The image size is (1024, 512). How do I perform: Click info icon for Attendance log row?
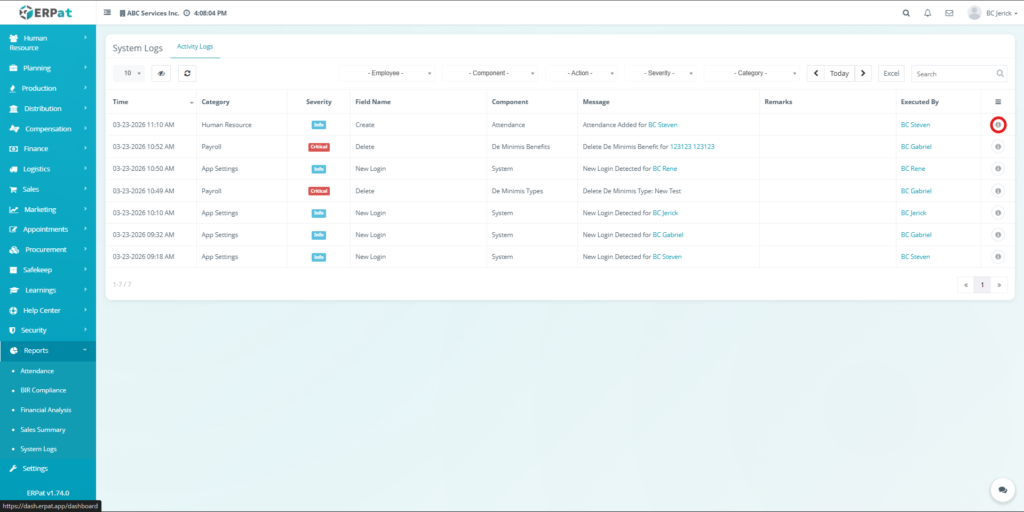coord(998,125)
